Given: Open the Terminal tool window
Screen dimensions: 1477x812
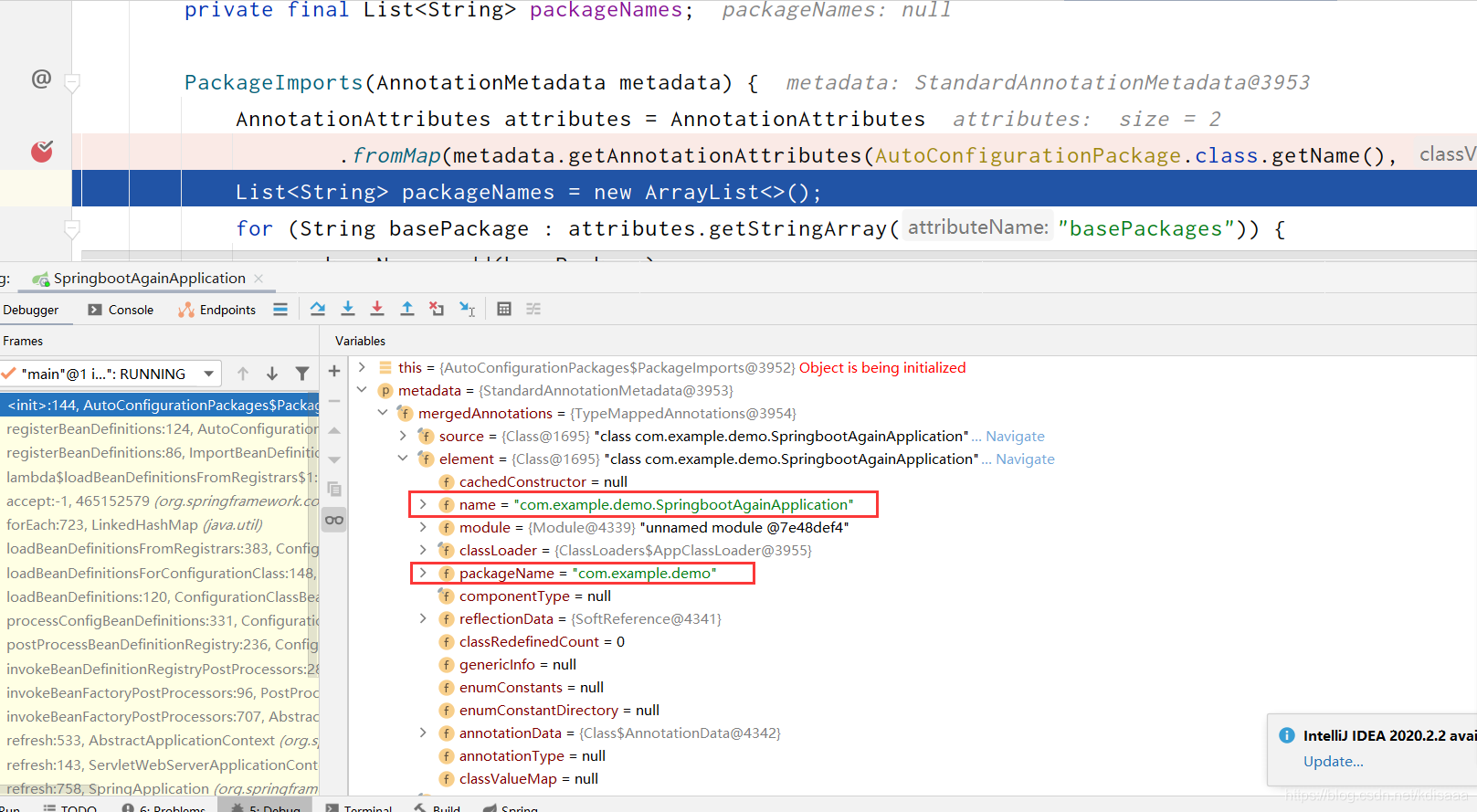Looking at the screenshot, I should pyautogui.click(x=359, y=807).
